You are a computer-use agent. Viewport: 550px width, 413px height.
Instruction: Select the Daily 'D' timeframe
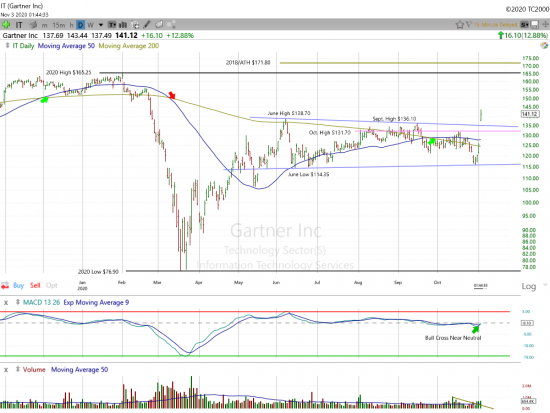pos(81,25)
